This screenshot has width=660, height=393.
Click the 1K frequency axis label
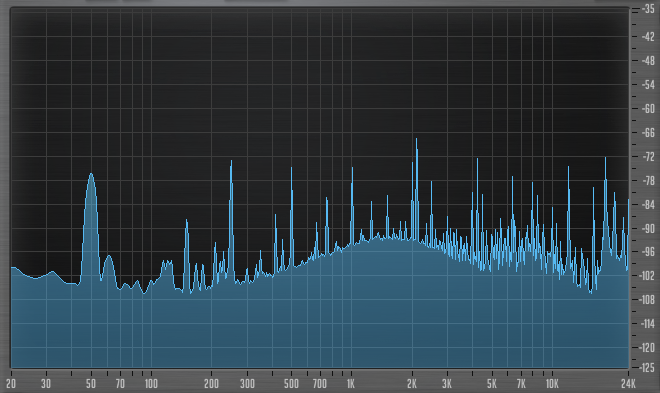351,384
